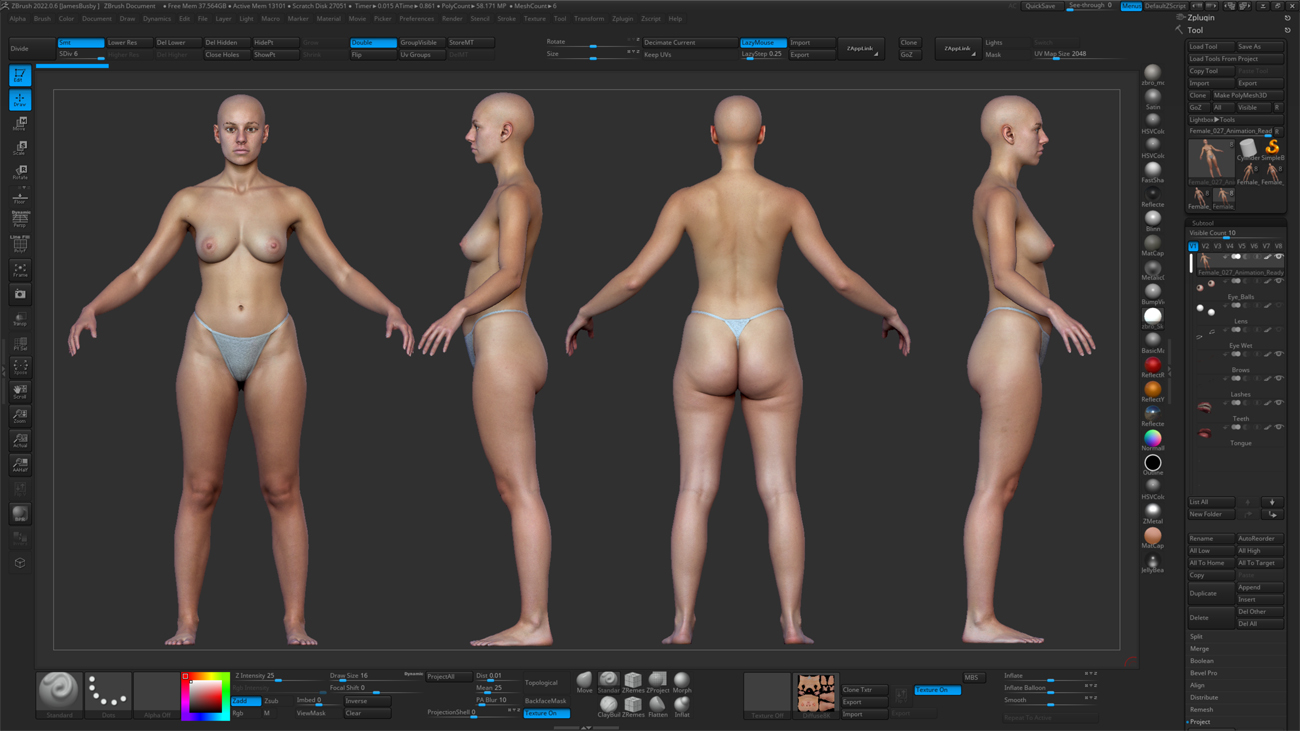Open the Alpha Off selector

[157, 694]
